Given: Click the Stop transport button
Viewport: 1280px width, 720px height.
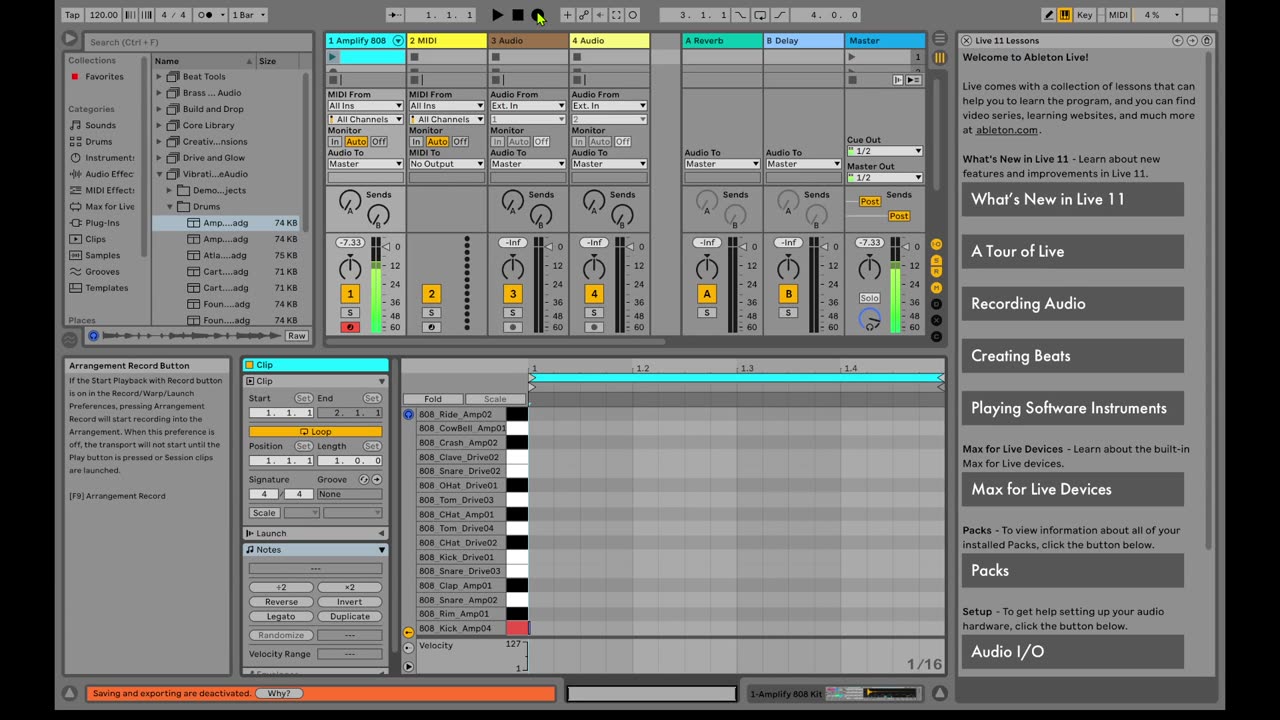Looking at the screenshot, I should tap(518, 15).
